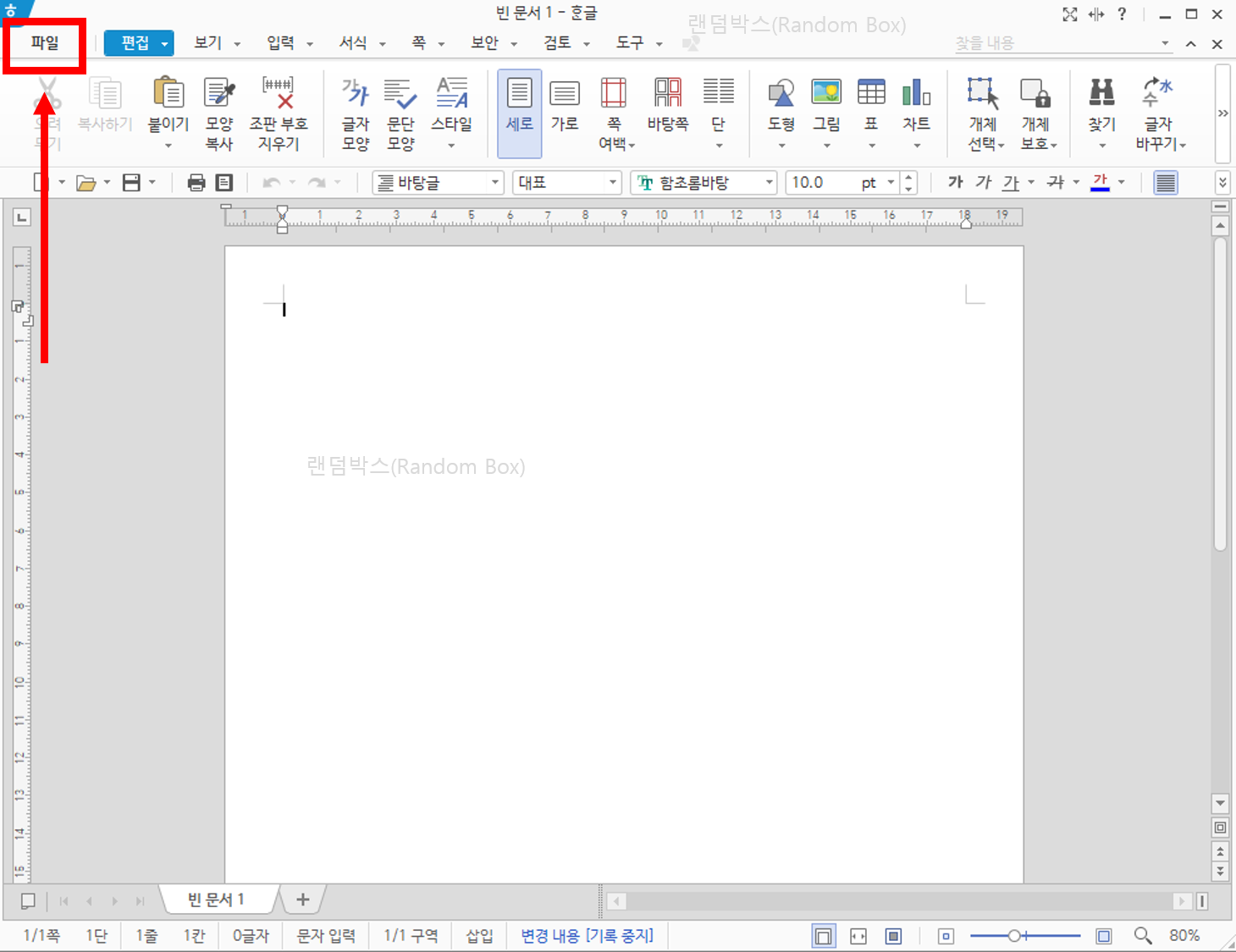The width and height of the screenshot is (1236, 952).
Task: Click the vertical scrollbar thumb
Action: click(1220, 394)
